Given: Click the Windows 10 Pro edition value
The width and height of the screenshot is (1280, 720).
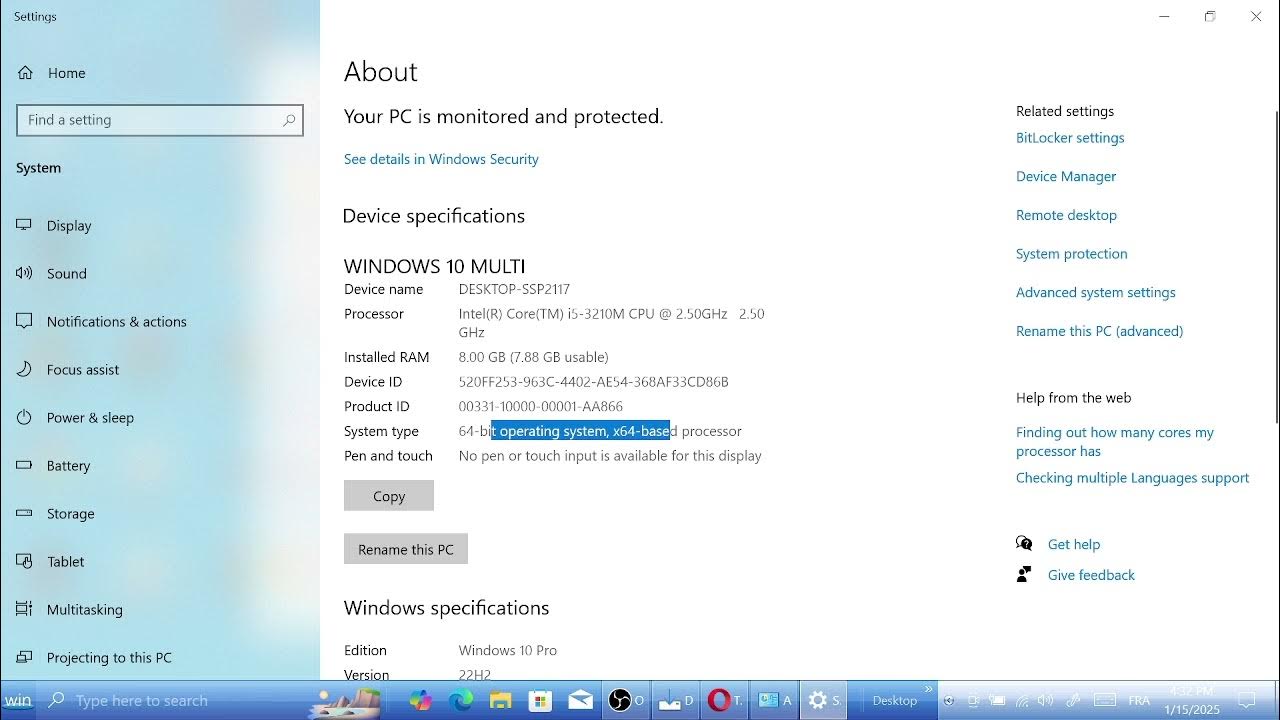Looking at the screenshot, I should click(x=508, y=650).
